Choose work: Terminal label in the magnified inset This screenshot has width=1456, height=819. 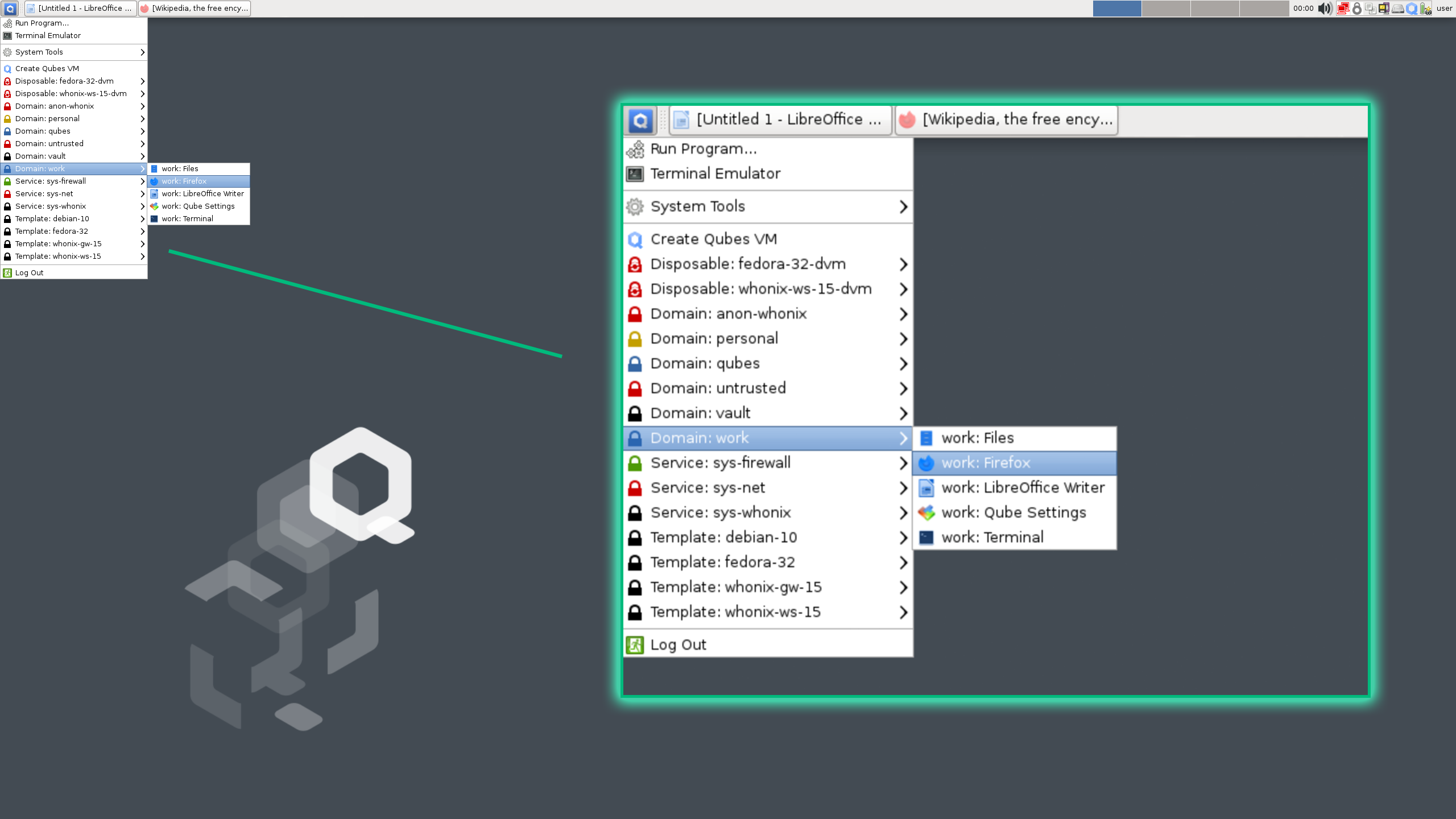point(992,537)
